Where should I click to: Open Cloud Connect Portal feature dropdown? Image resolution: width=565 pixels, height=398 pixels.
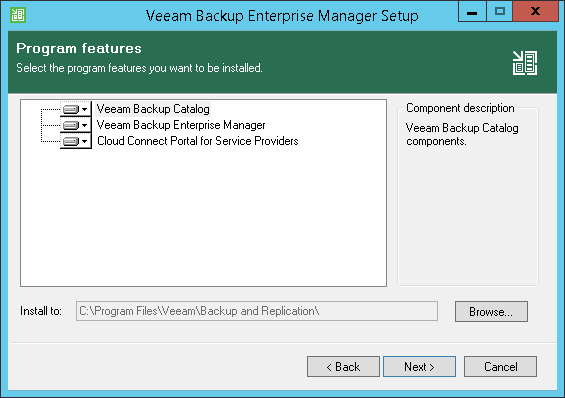click(76, 141)
